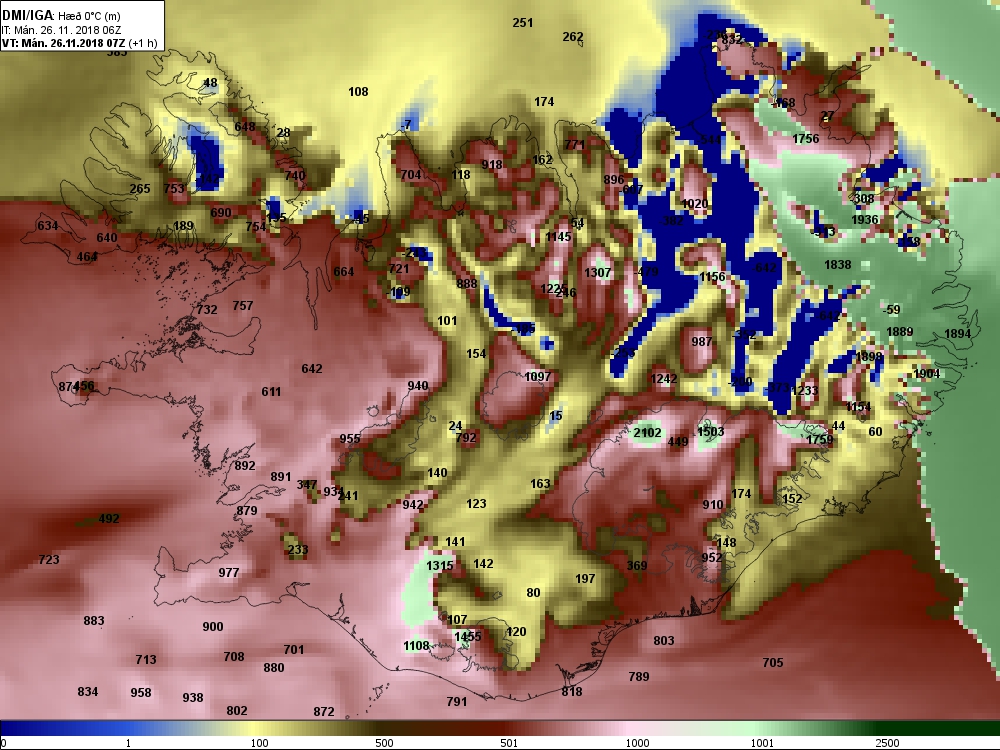Click the 'DMI/IGA: Hæð 0°C (m)' title text
The width and height of the screenshot is (1000, 750).
61,17
